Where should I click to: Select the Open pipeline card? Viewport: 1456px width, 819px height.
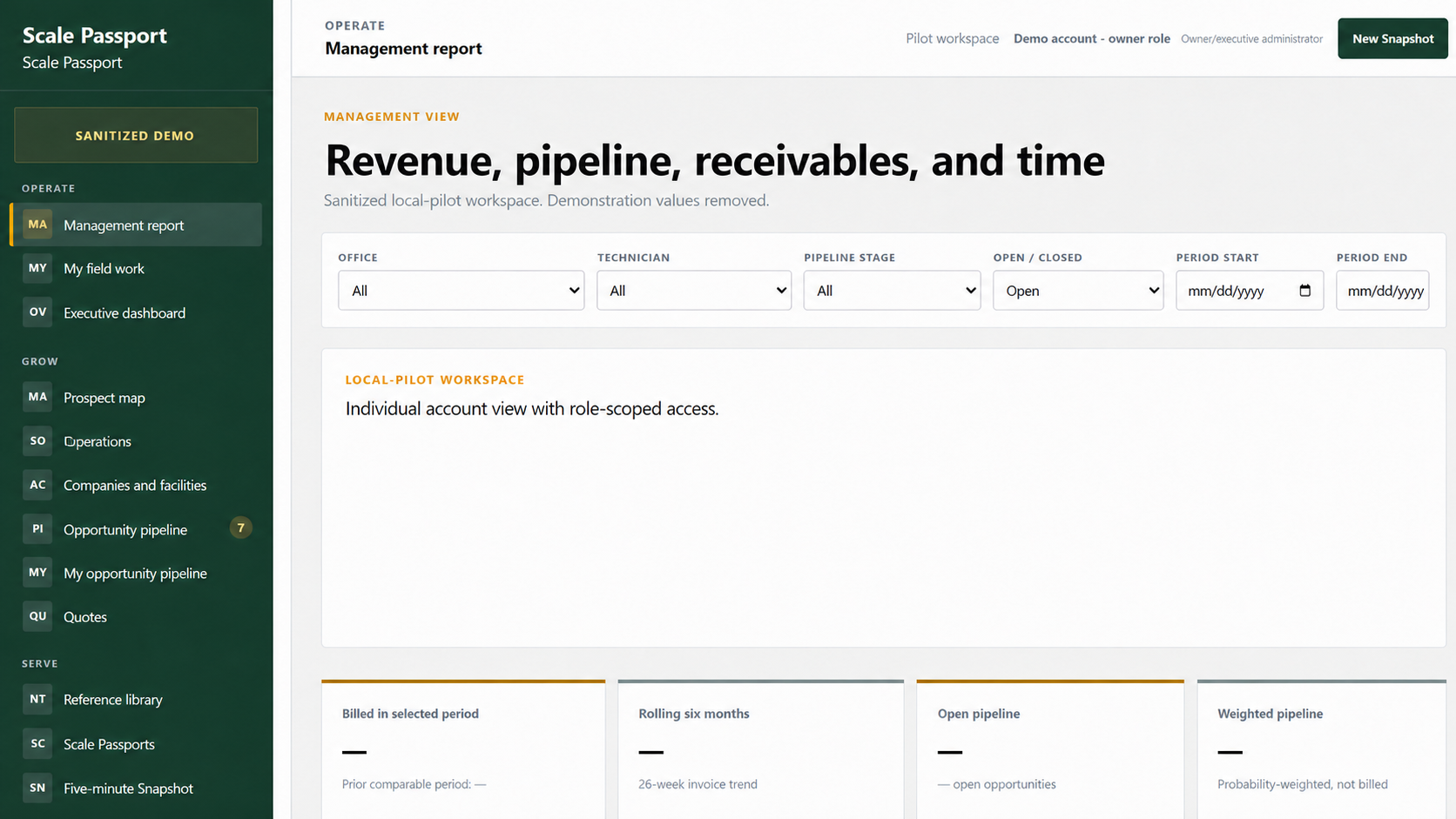pos(1050,749)
